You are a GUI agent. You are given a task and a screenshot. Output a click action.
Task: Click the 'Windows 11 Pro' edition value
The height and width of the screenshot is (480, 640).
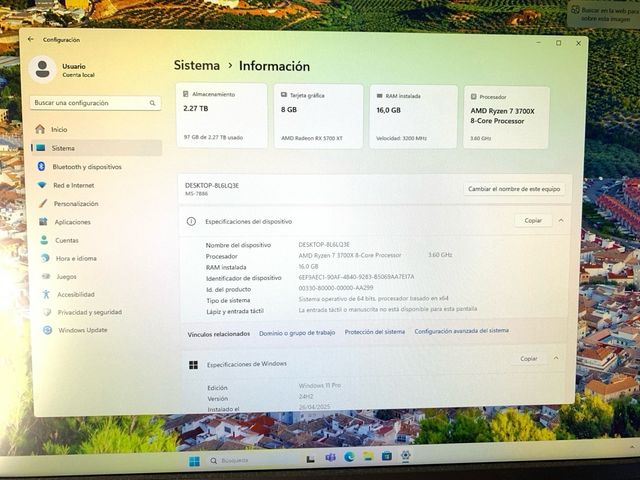[x=320, y=385]
